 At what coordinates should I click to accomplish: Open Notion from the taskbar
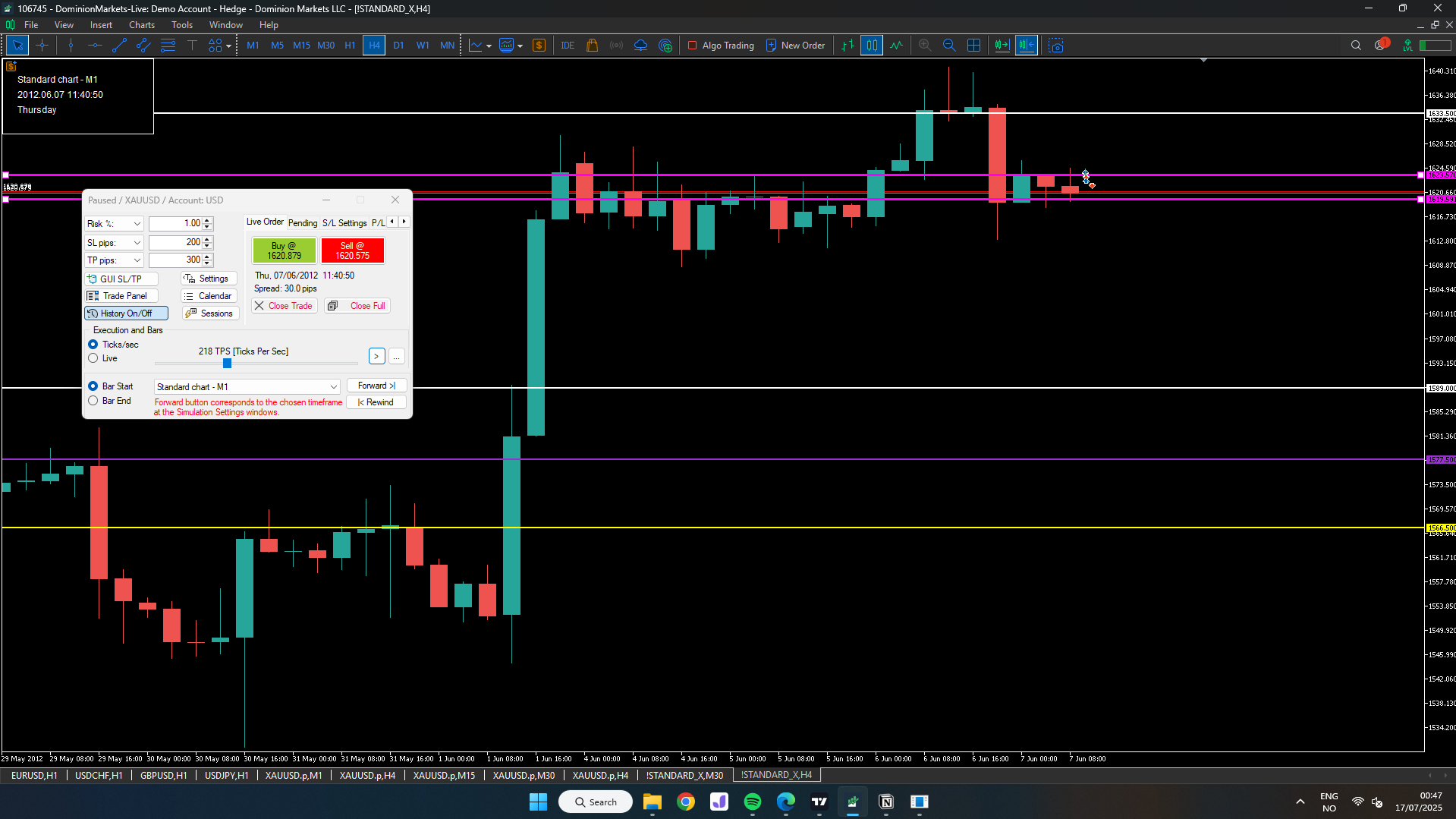pos(885,802)
